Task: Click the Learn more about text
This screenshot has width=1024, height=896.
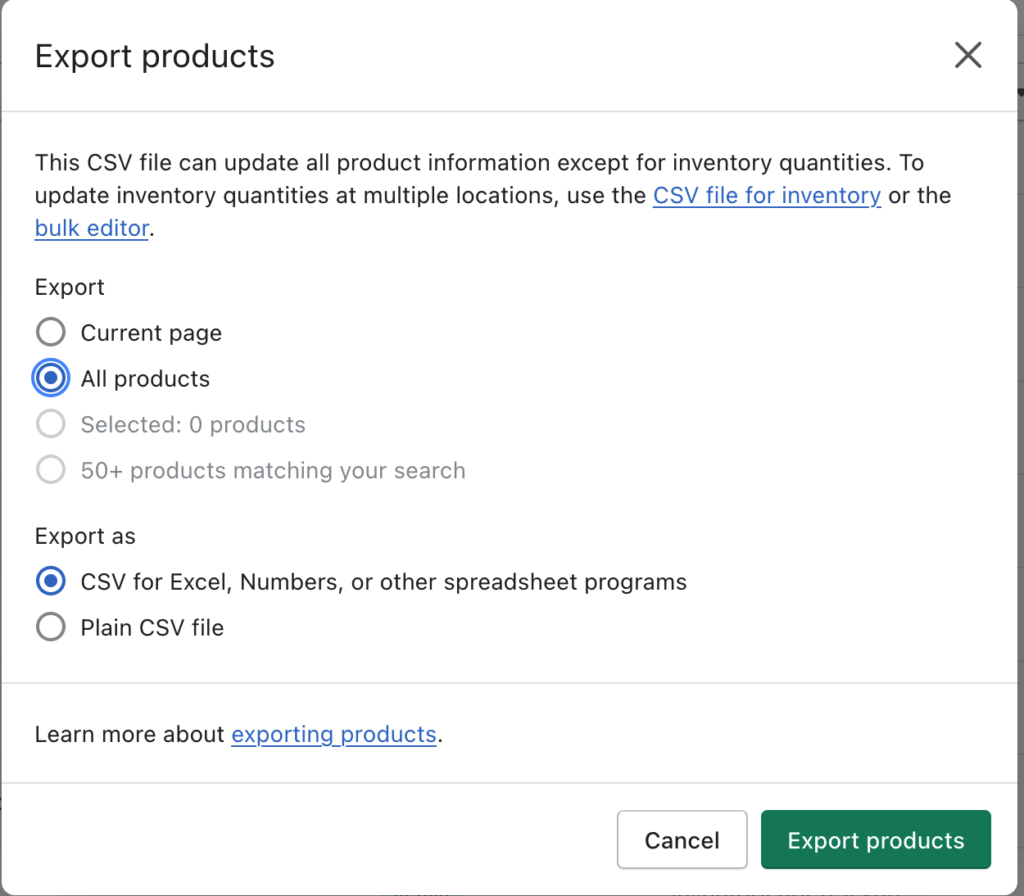Action: pos(129,734)
